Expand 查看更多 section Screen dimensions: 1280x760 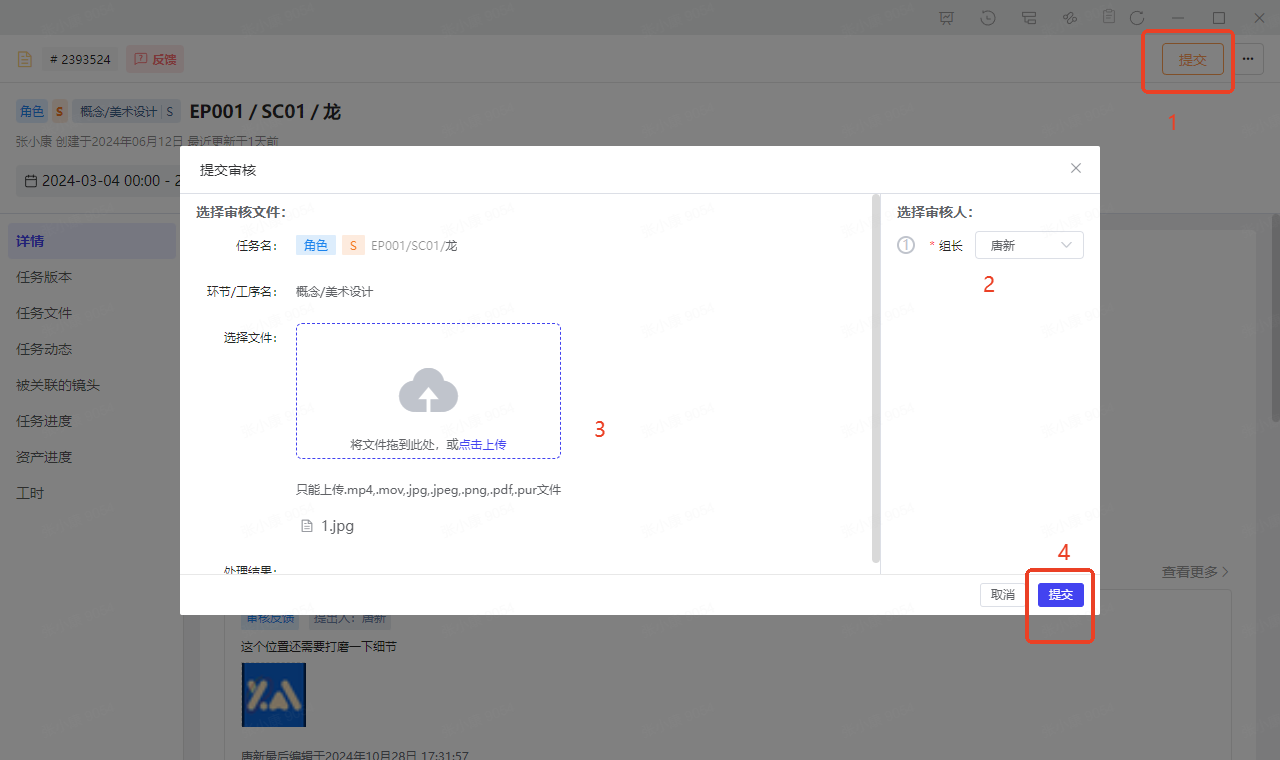pos(1195,572)
